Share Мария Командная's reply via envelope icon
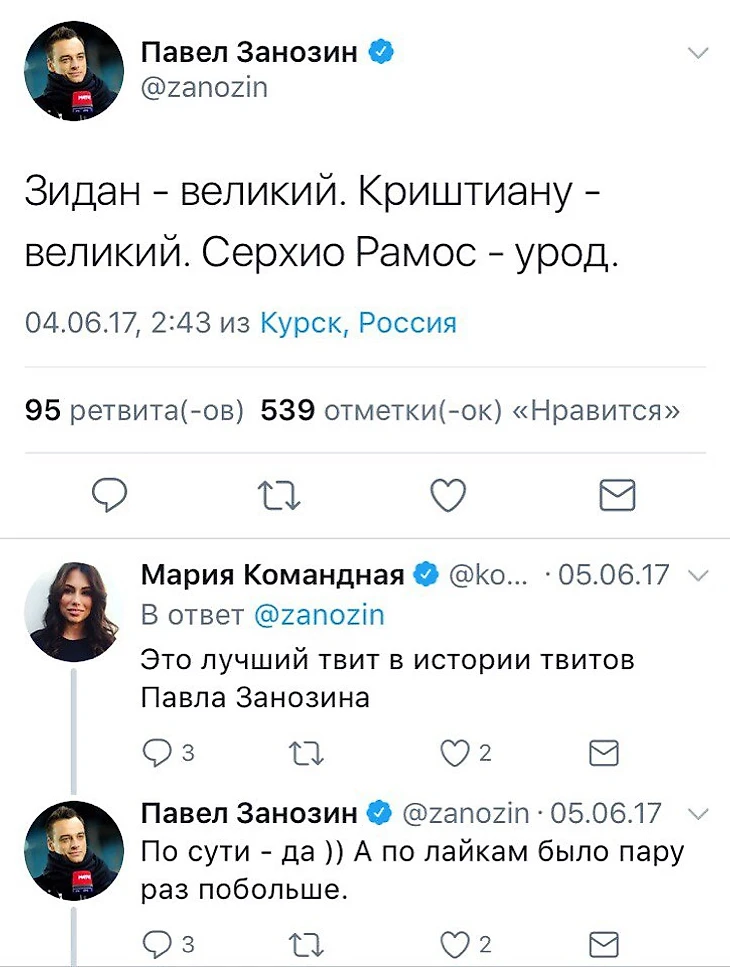 click(604, 754)
